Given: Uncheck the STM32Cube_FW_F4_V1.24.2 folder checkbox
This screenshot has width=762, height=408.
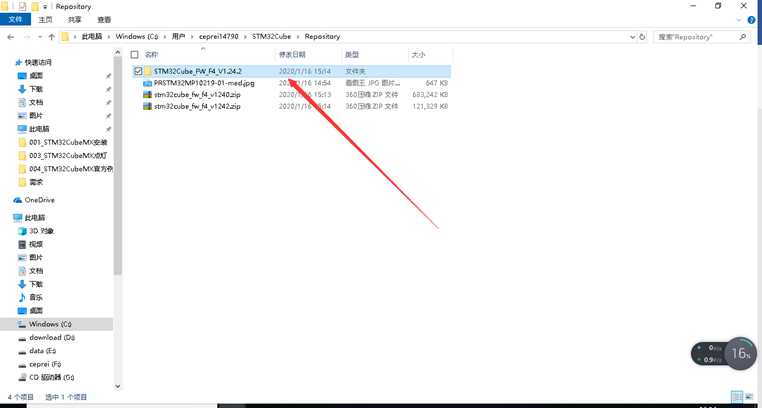Looking at the screenshot, I should click(138, 71).
